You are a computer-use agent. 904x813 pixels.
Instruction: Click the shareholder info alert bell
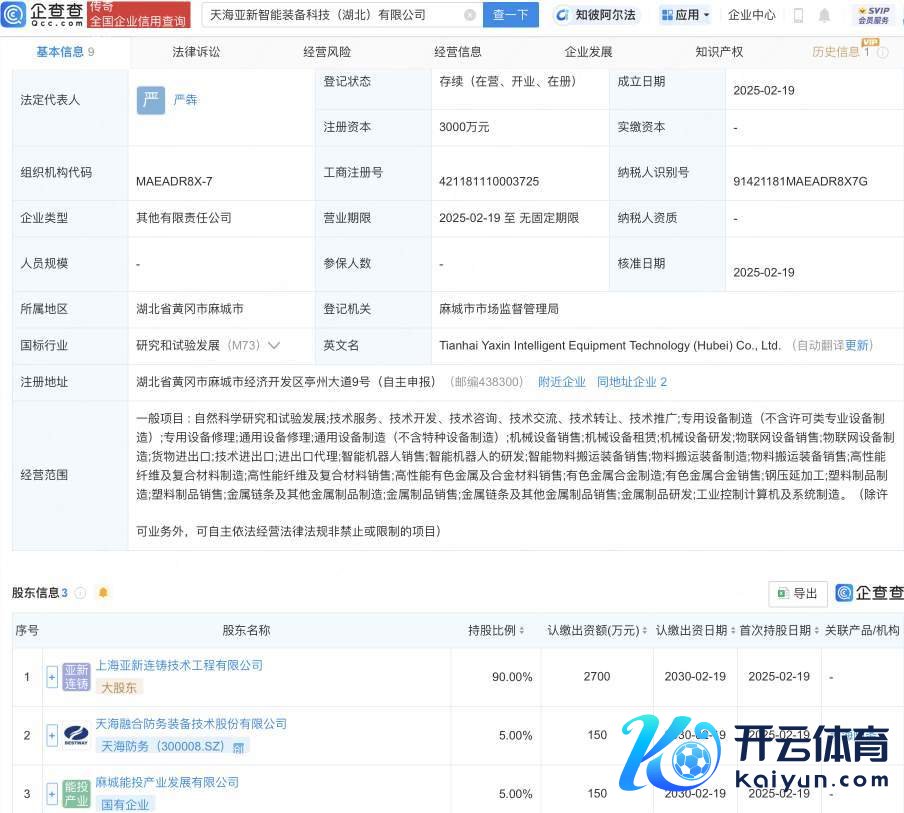click(x=102, y=593)
